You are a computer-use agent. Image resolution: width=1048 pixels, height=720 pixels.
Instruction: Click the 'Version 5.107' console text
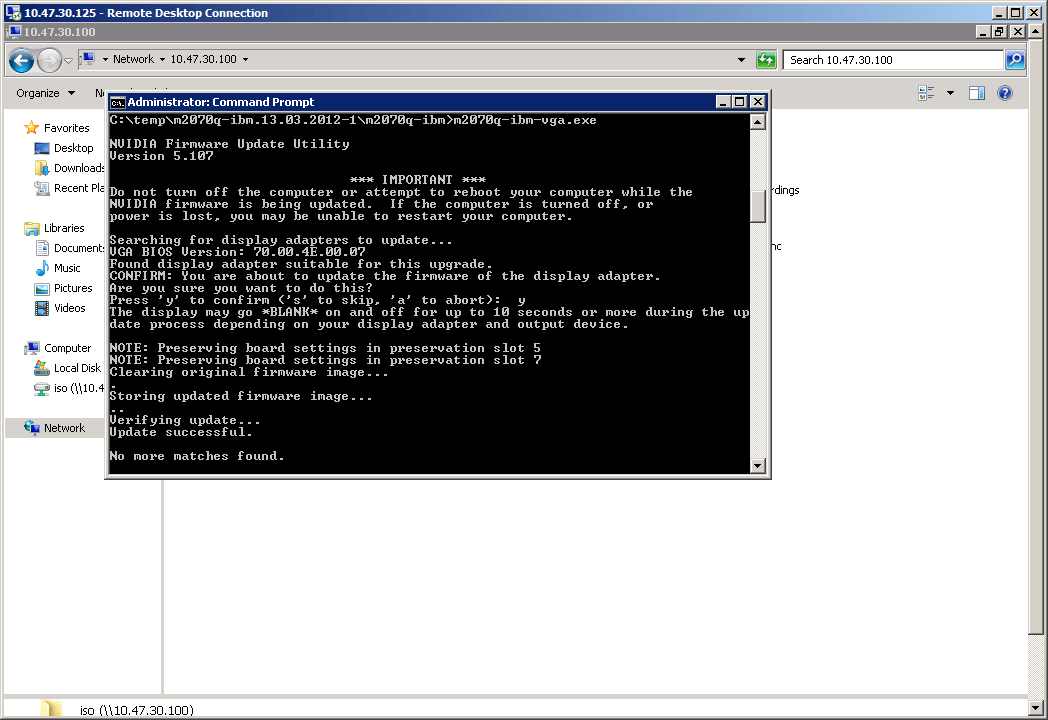point(162,156)
